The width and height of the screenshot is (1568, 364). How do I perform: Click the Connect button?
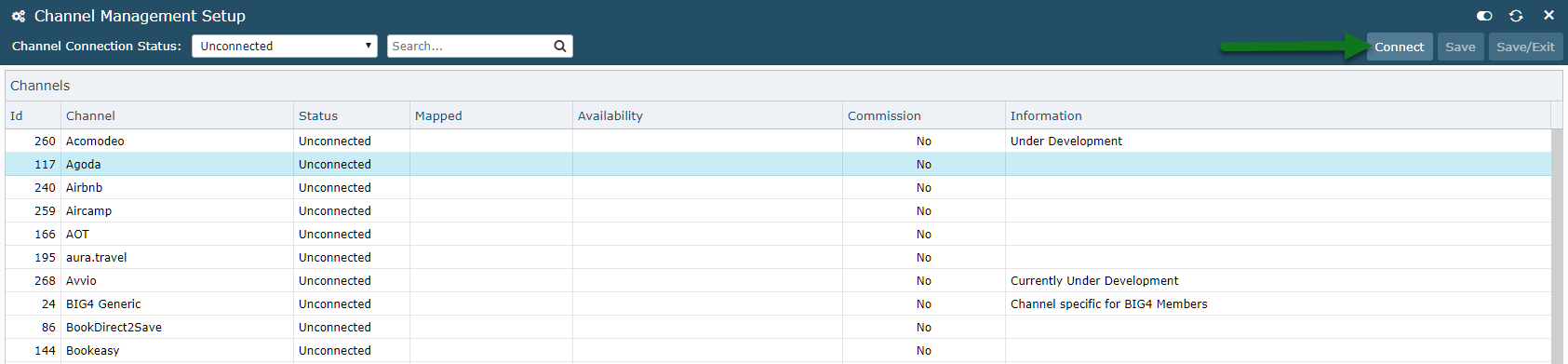pos(1400,47)
